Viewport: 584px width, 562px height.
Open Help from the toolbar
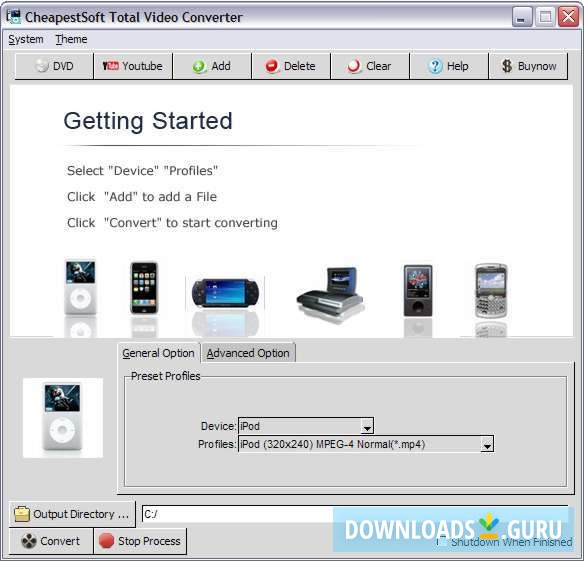tap(449, 66)
